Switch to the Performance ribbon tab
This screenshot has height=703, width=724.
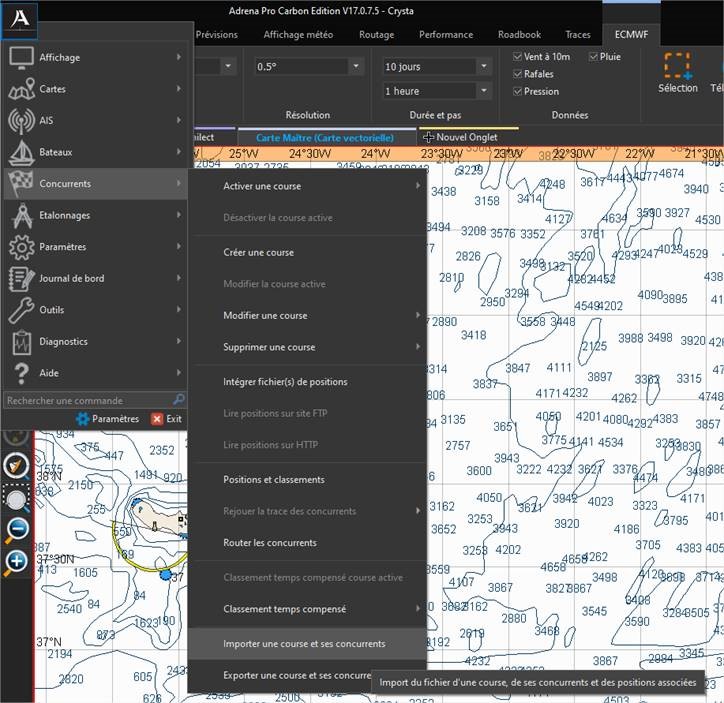pyautogui.click(x=446, y=35)
